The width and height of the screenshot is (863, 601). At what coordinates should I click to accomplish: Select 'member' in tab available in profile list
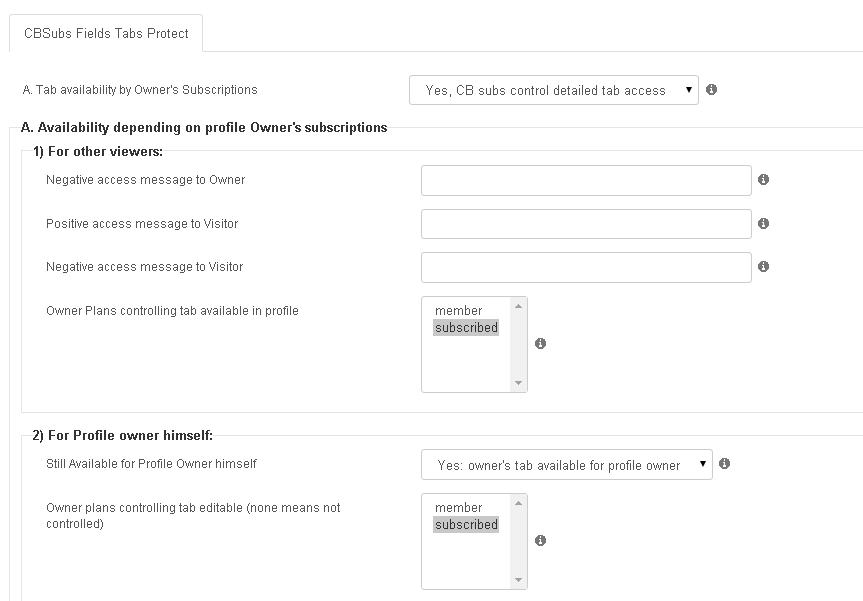(458, 310)
